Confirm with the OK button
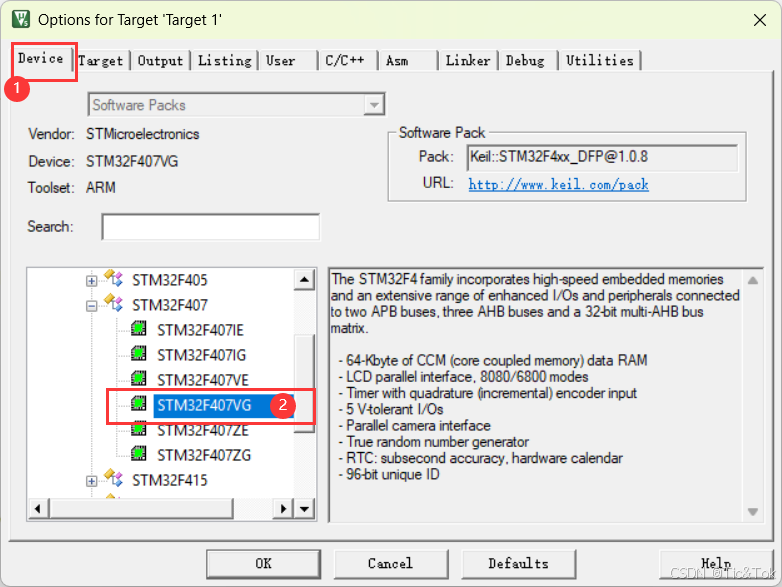The width and height of the screenshot is (782, 587). (x=263, y=564)
